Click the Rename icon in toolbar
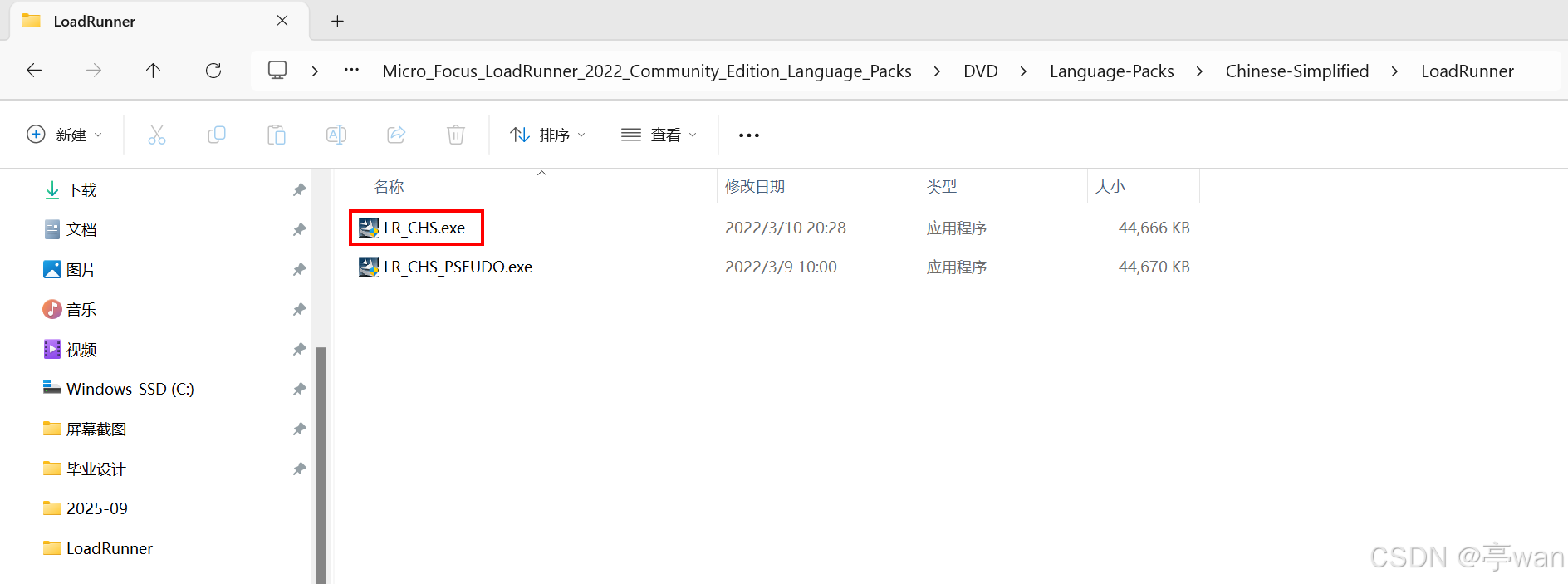 point(336,135)
